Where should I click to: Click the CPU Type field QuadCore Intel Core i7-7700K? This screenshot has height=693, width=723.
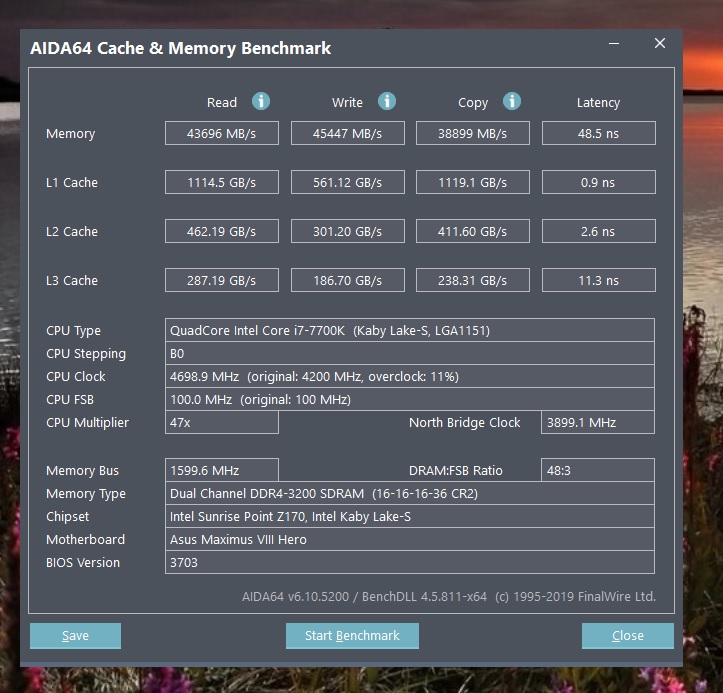tap(409, 330)
